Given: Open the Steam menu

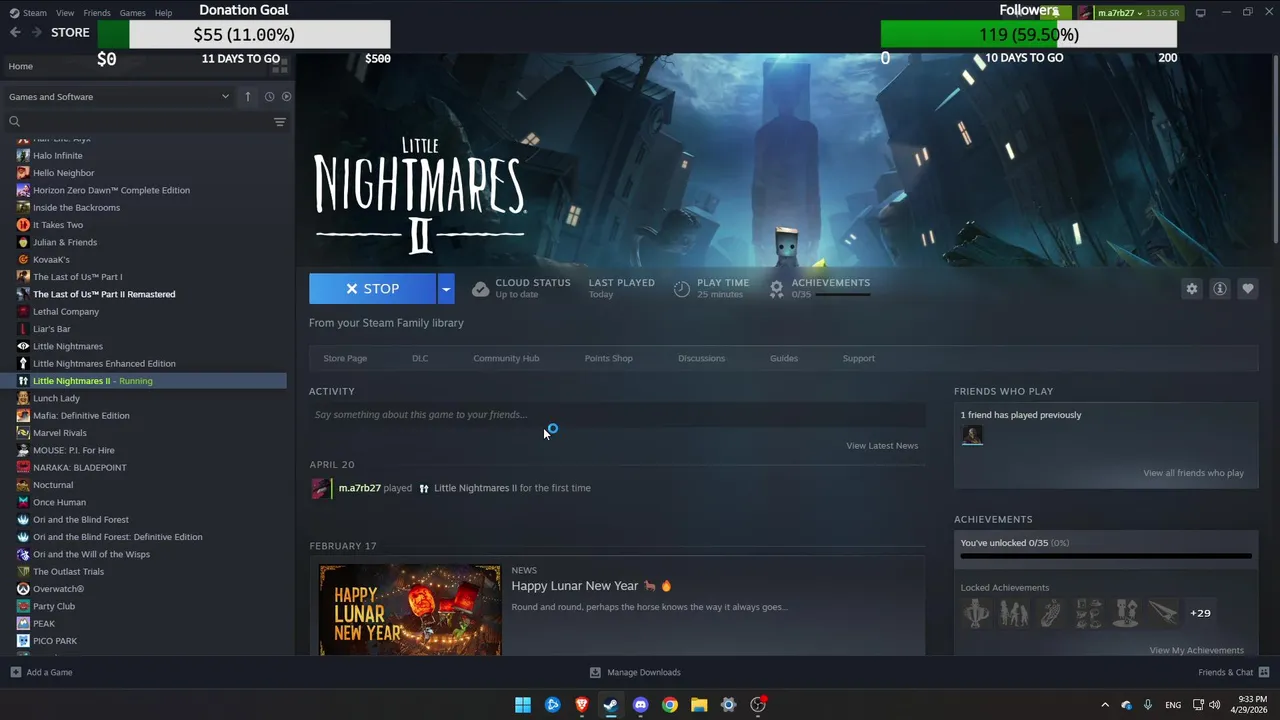Looking at the screenshot, I should click(x=29, y=13).
